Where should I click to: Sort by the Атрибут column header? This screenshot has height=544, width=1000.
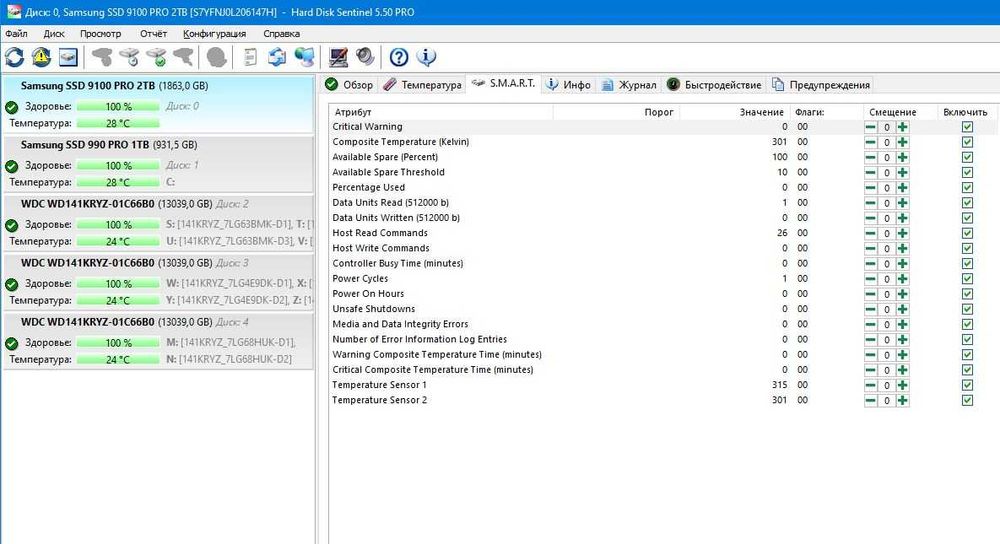441,112
